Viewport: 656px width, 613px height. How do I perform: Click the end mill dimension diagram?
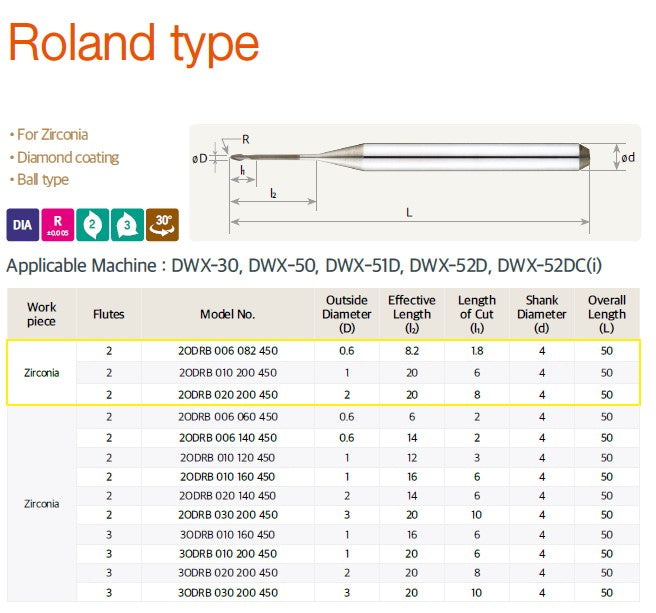[x=415, y=182]
